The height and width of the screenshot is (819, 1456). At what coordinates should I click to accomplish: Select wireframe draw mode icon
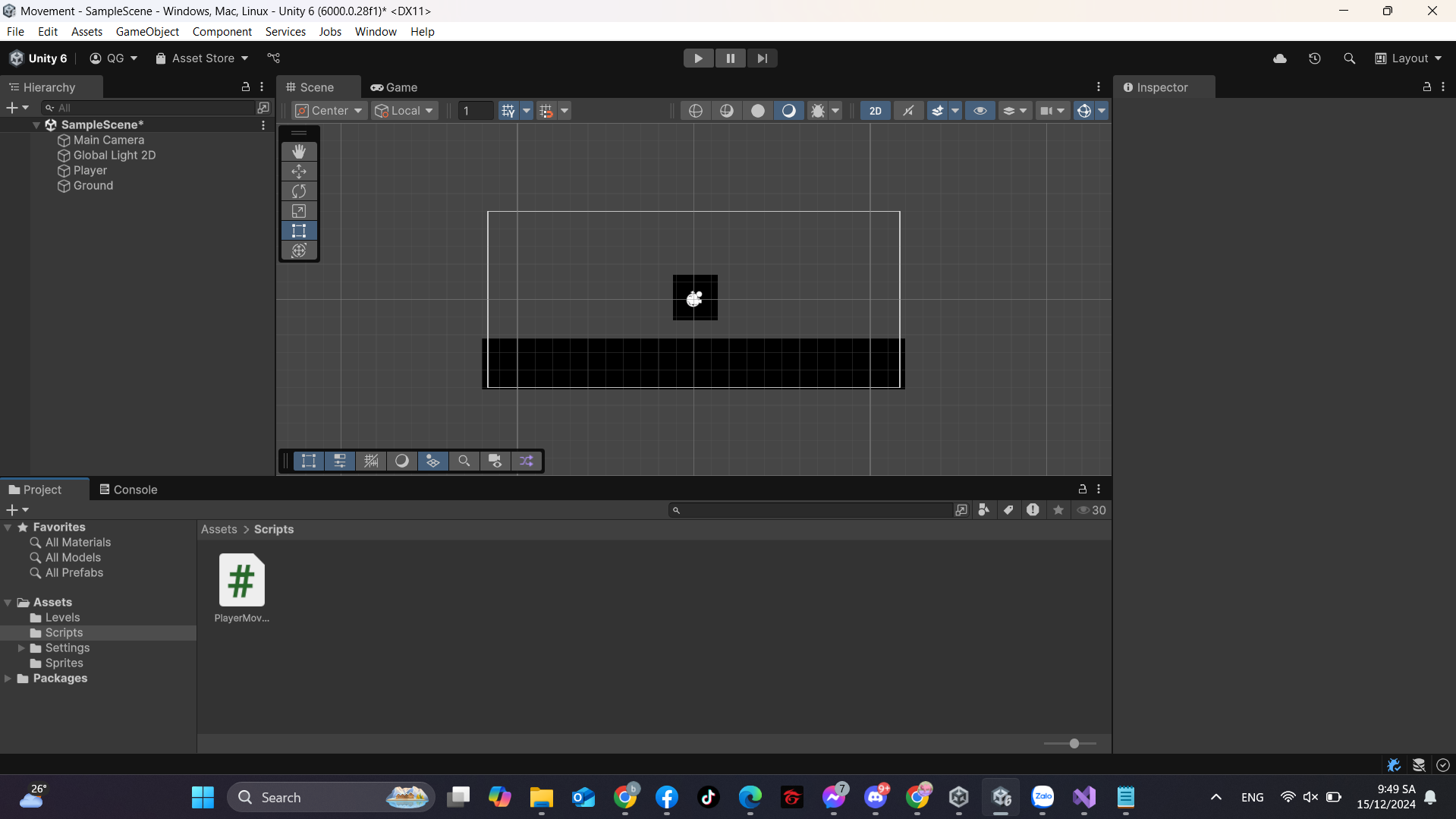pos(695,111)
